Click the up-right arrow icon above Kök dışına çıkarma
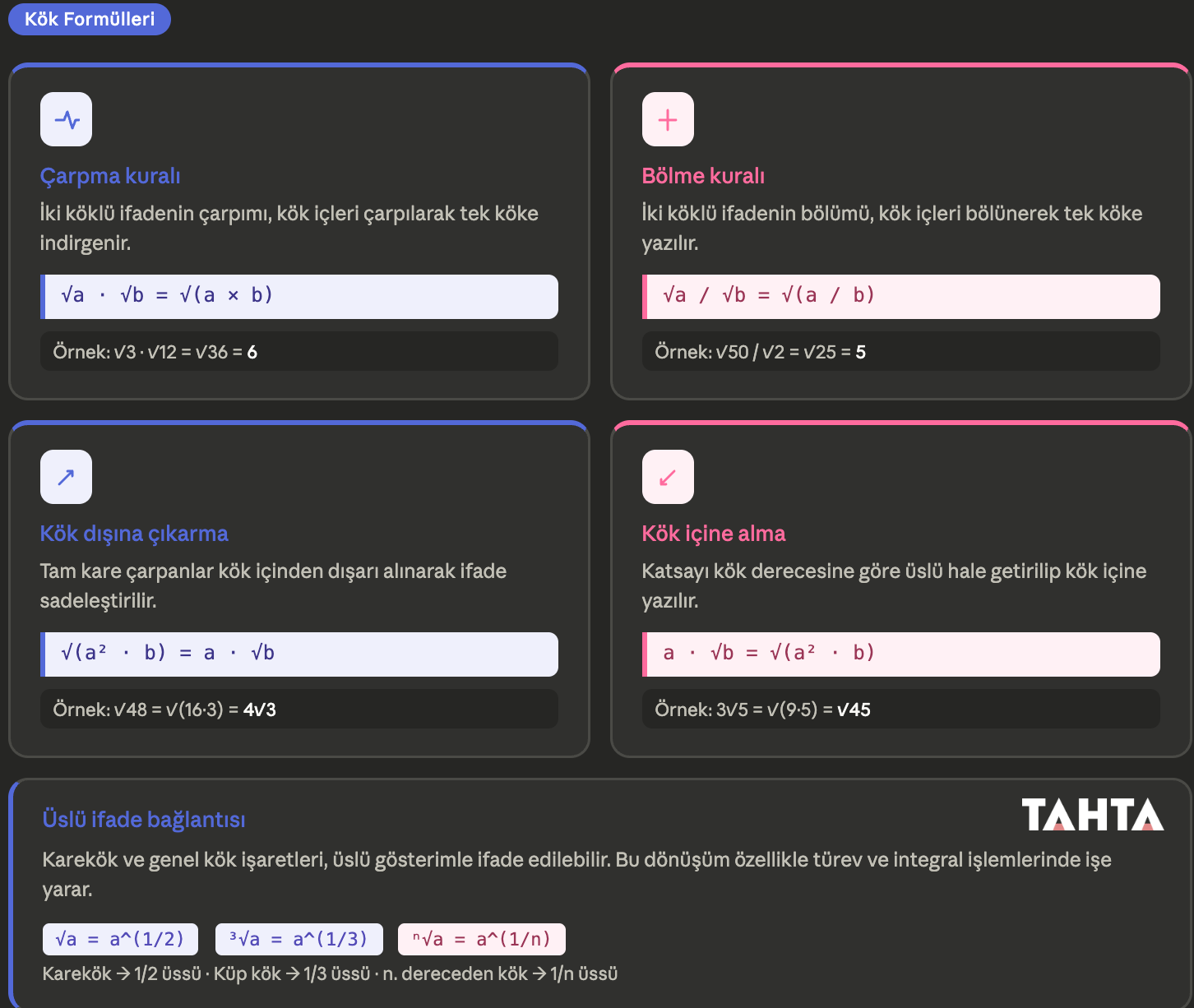This screenshot has height=1008, width=1194. click(x=67, y=477)
